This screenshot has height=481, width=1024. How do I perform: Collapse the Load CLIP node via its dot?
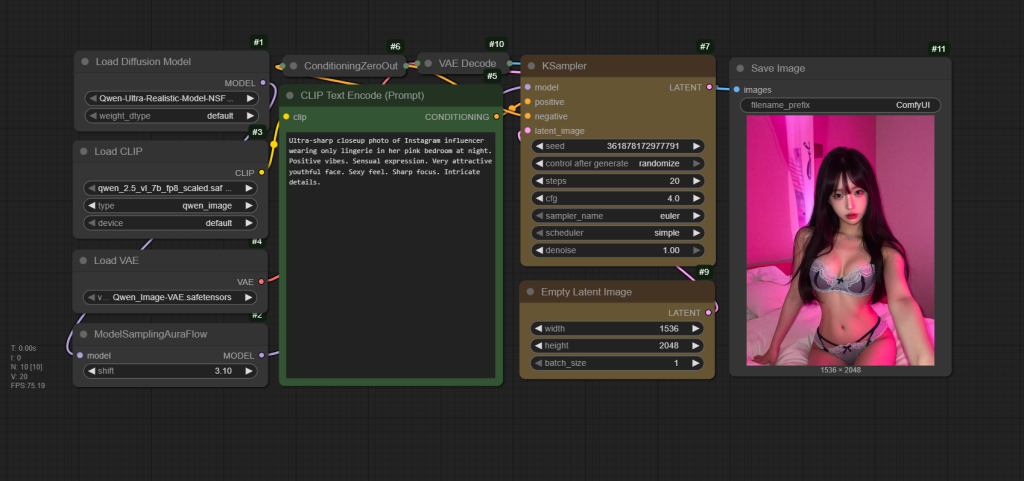(x=85, y=150)
